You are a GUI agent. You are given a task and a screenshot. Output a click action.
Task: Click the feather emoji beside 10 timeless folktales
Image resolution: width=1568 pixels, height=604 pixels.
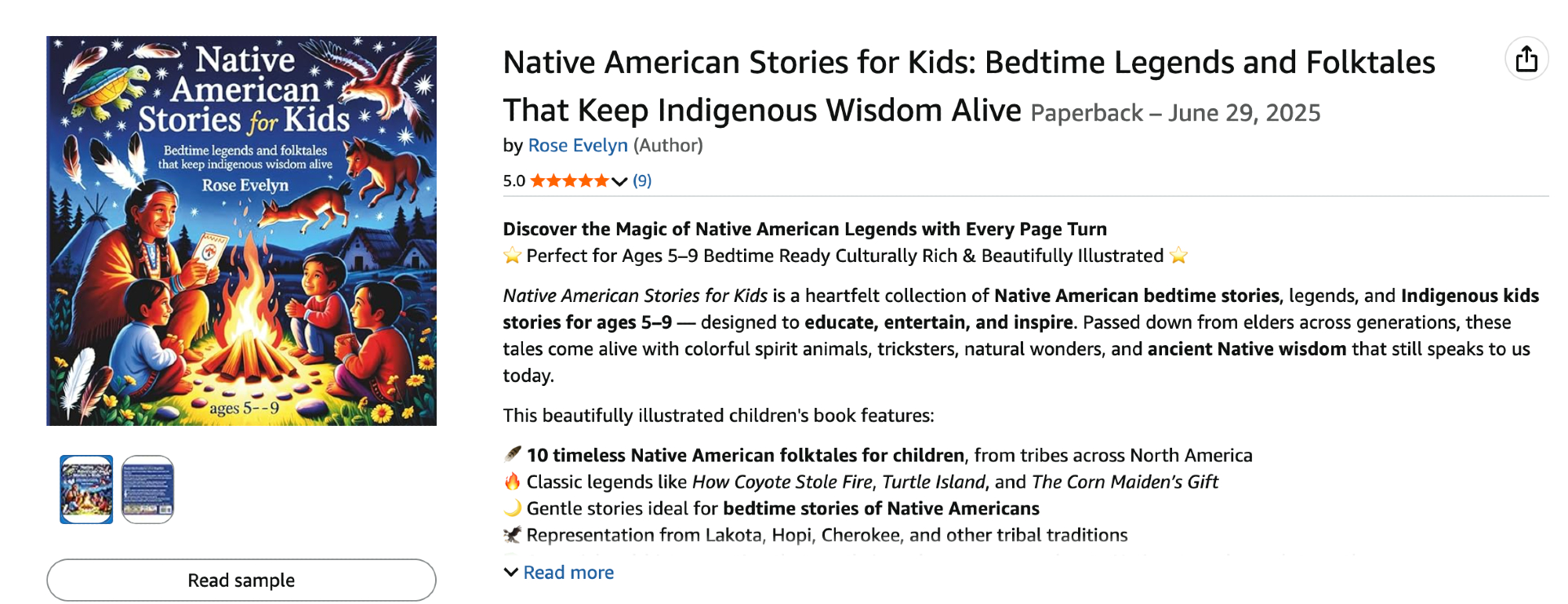point(513,455)
